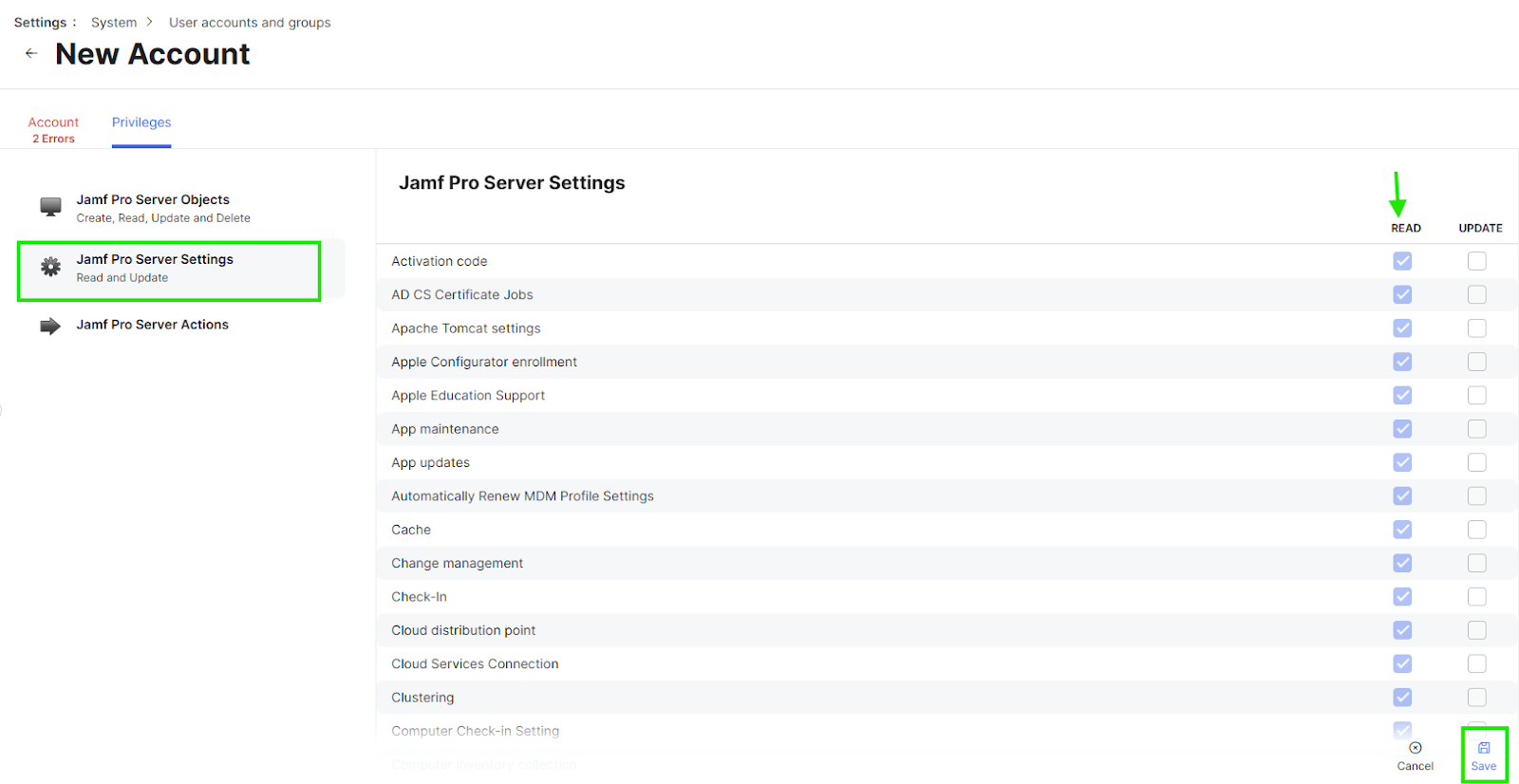Click the Save button label
Image resolution: width=1519 pixels, height=784 pixels.
(x=1484, y=766)
